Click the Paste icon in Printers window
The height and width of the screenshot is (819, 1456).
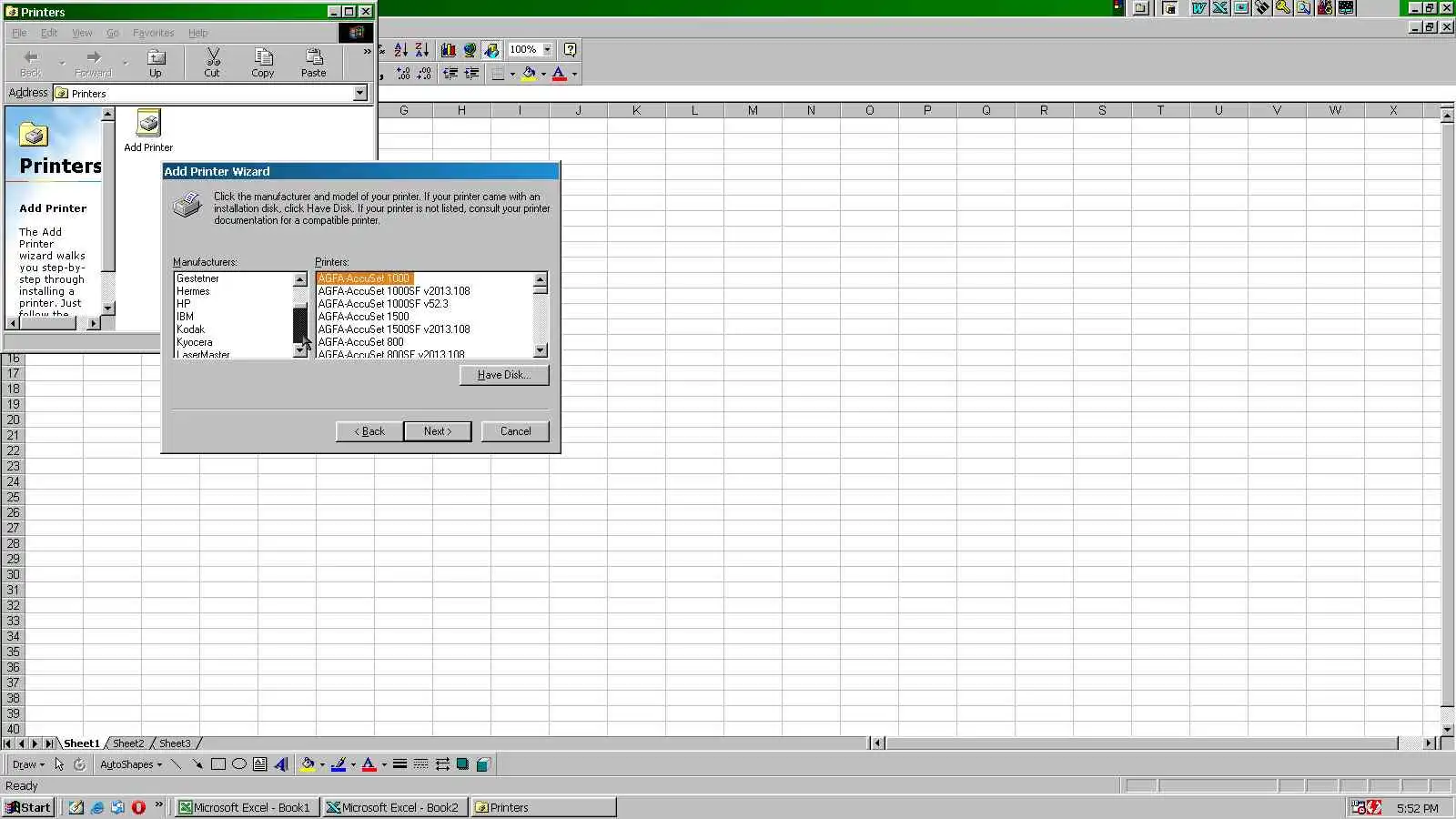point(314,63)
